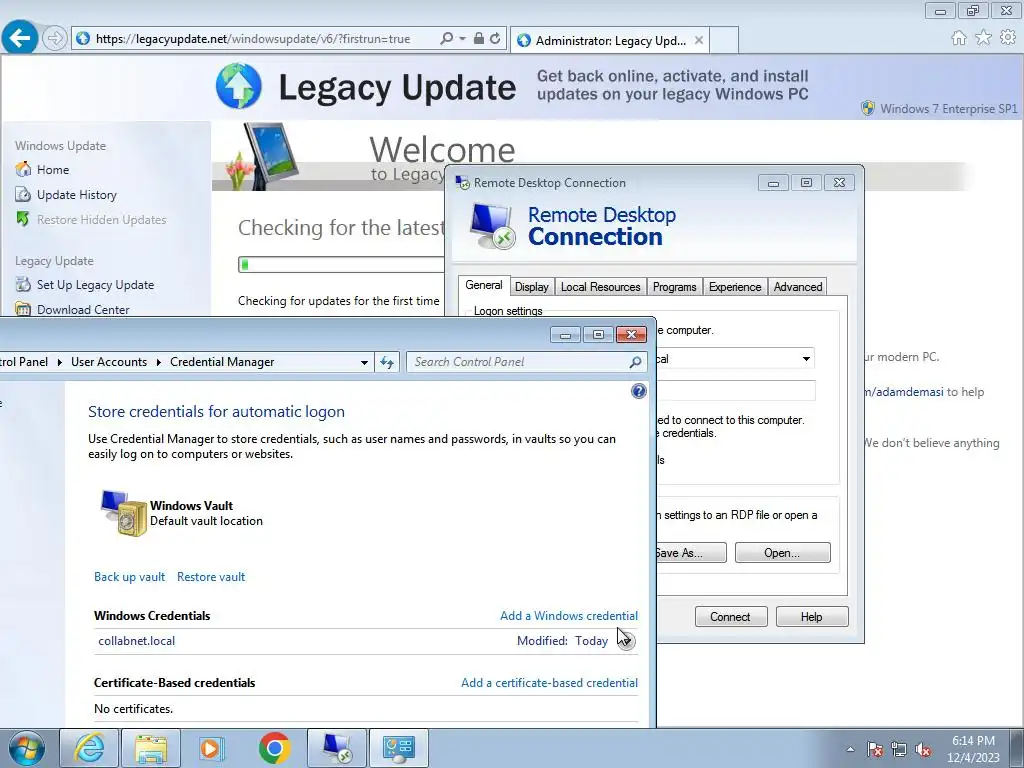Expand breadcrumb arrow before Credential Manager
The height and width of the screenshot is (768, 1024).
[x=159, y=362]
